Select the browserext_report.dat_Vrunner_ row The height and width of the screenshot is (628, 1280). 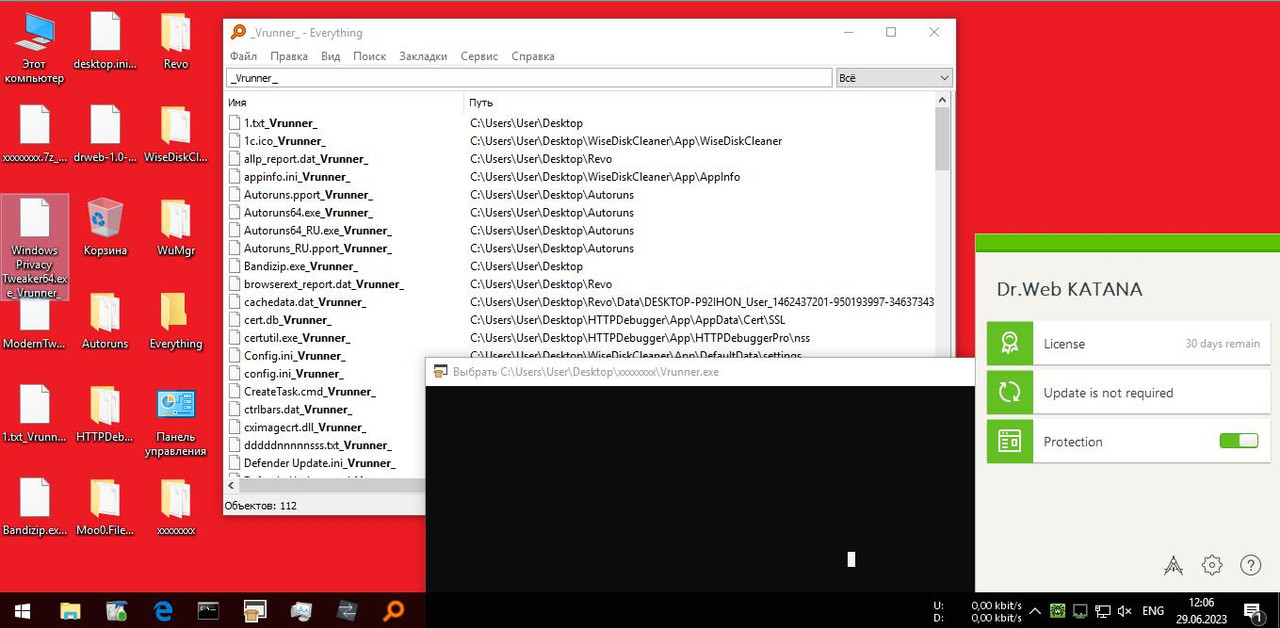click(x=580, y=284)
